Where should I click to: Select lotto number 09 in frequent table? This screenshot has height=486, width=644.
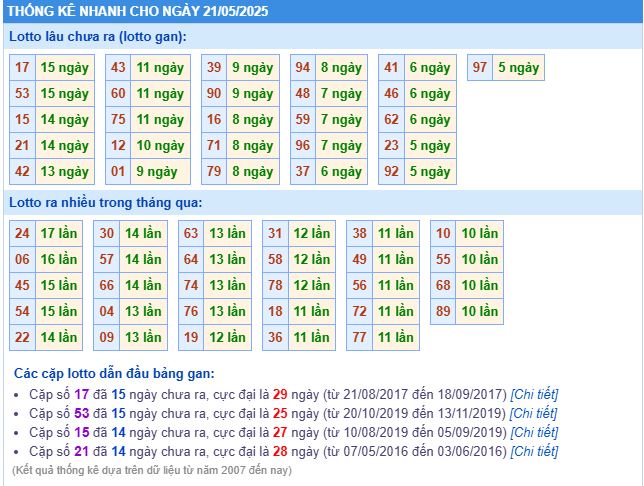[107, 337]
